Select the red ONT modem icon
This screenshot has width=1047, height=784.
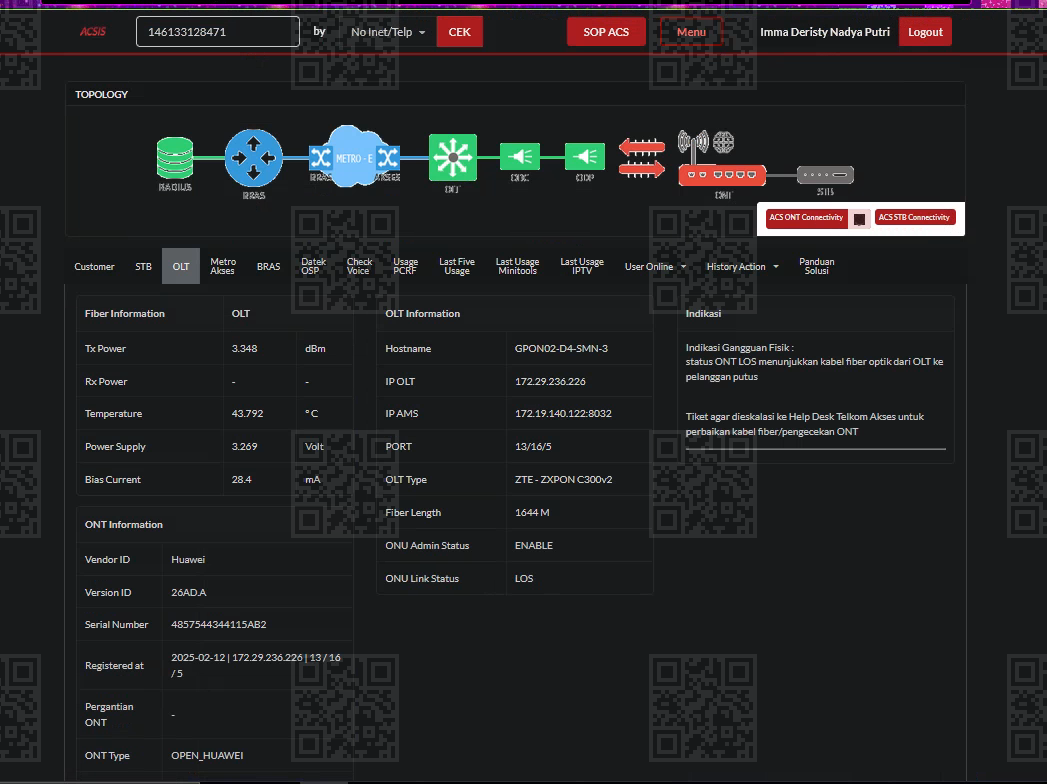722,175
